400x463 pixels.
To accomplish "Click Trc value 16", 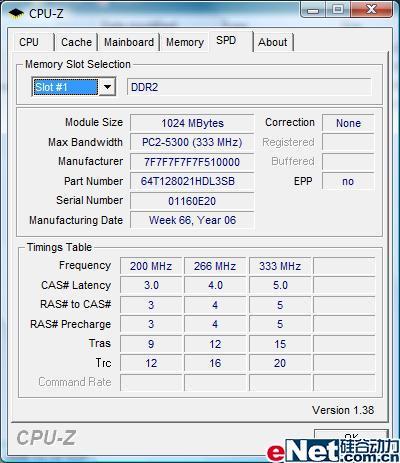I will (x=215, y=363).
